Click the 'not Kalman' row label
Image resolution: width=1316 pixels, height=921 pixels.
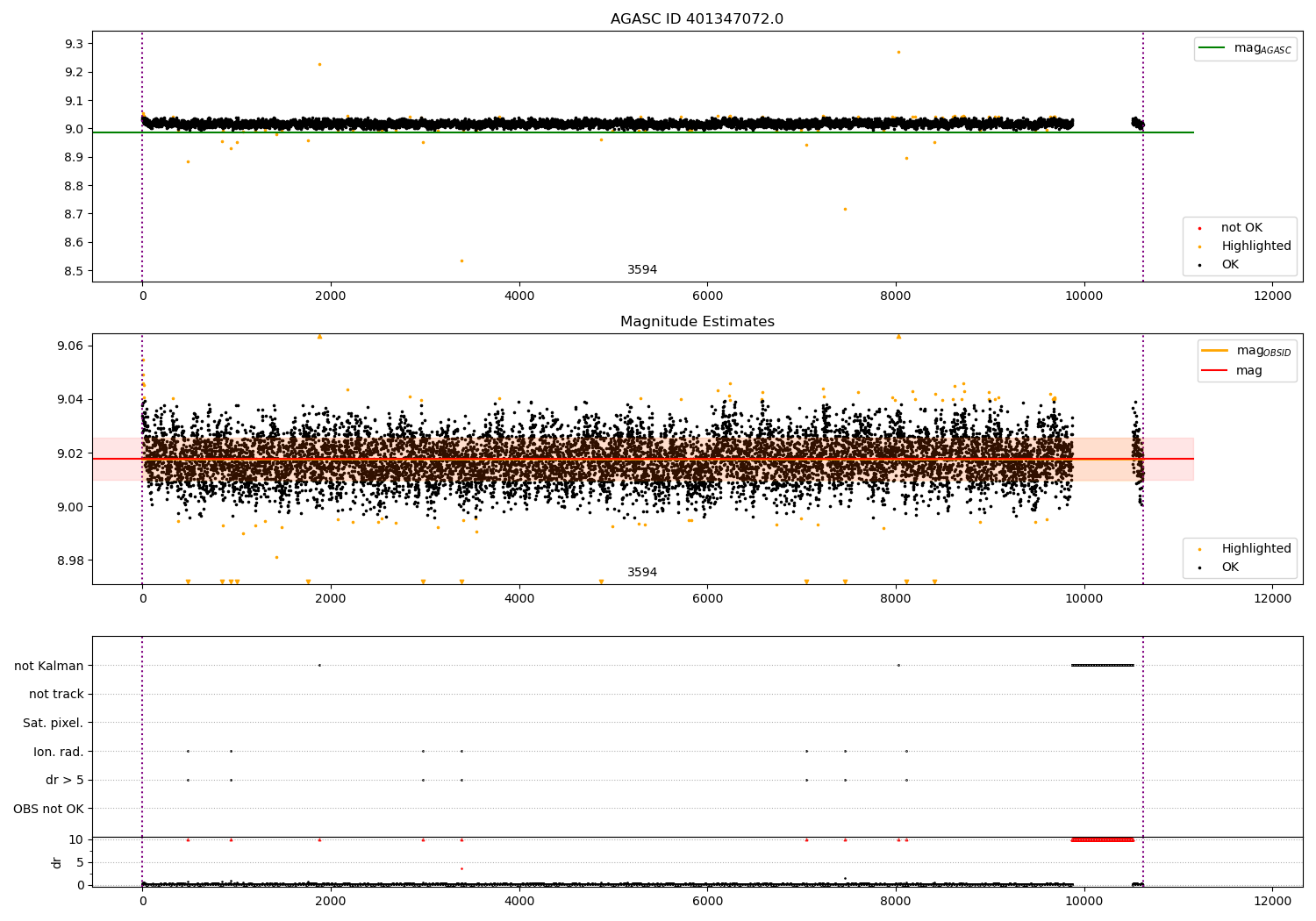click(x=49, y=666)
